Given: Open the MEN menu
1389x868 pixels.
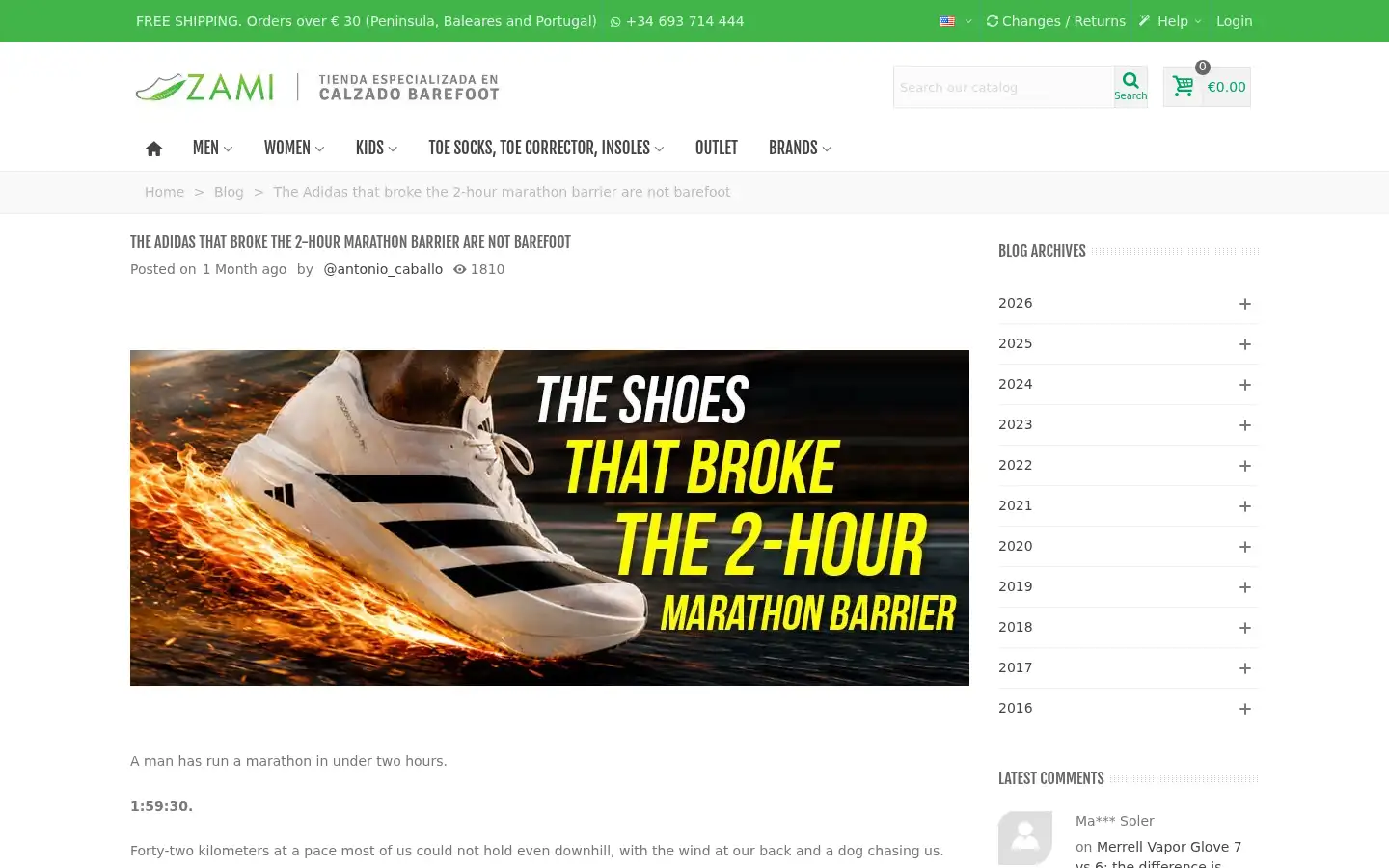Looking at the screenshot, I should (x=212, y=148).
